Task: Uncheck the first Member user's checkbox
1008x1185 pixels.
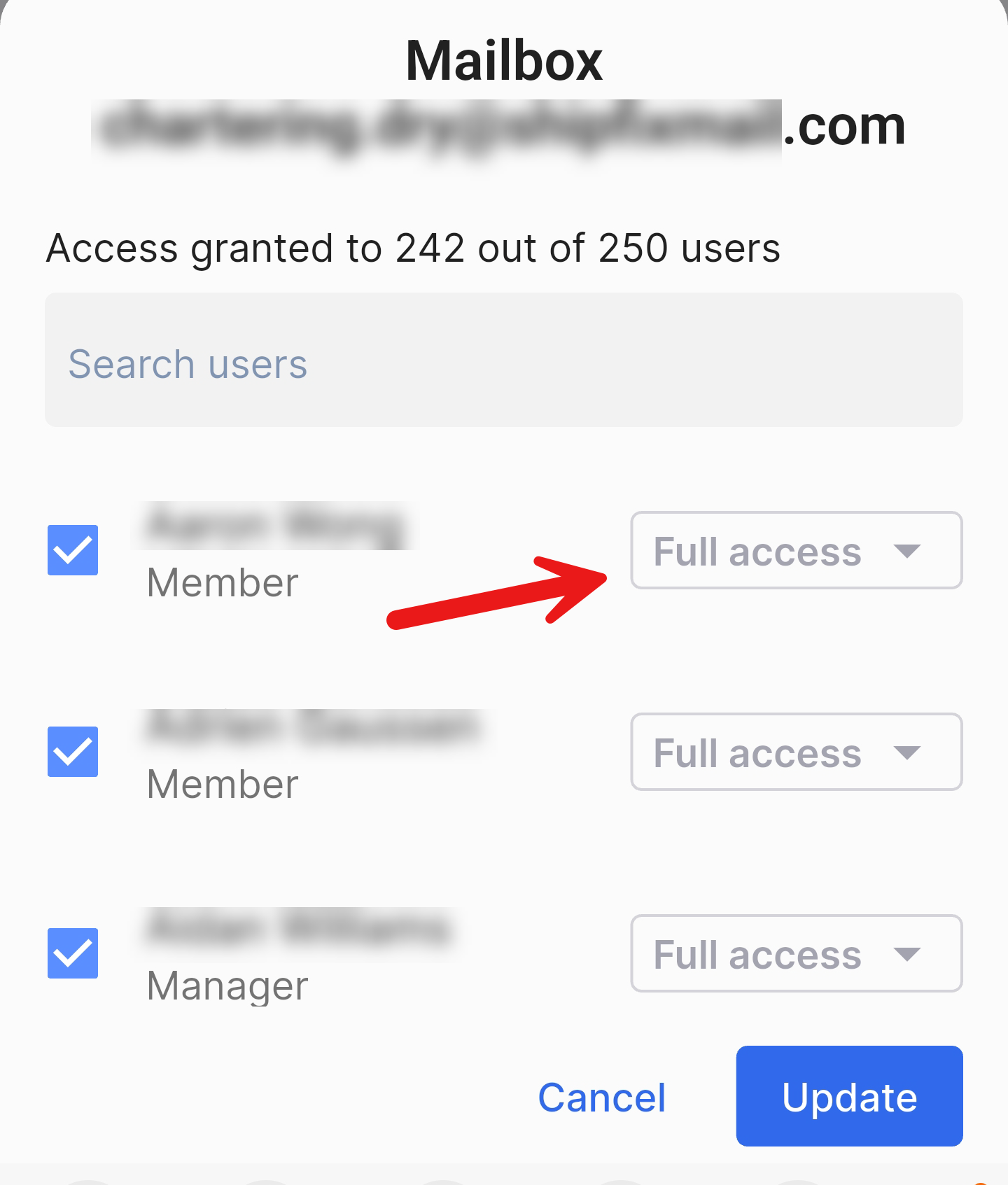Action: [x=73, y=550]
